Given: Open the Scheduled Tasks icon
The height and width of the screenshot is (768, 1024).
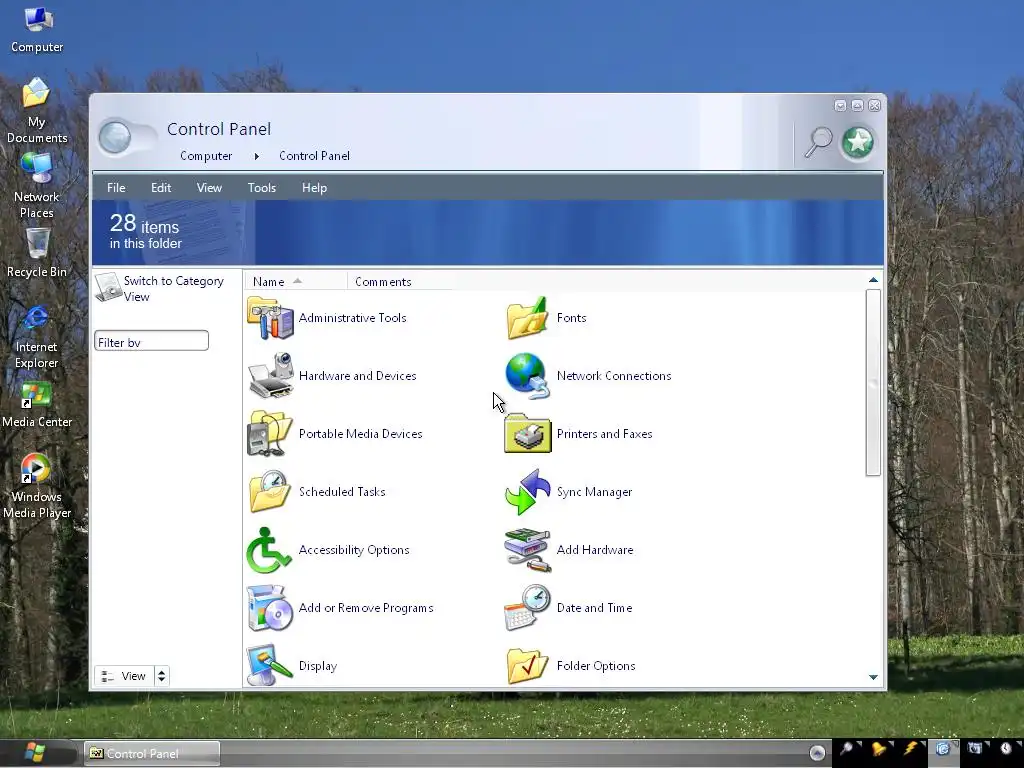Looking at the screenshot, I should click(270, 491).
